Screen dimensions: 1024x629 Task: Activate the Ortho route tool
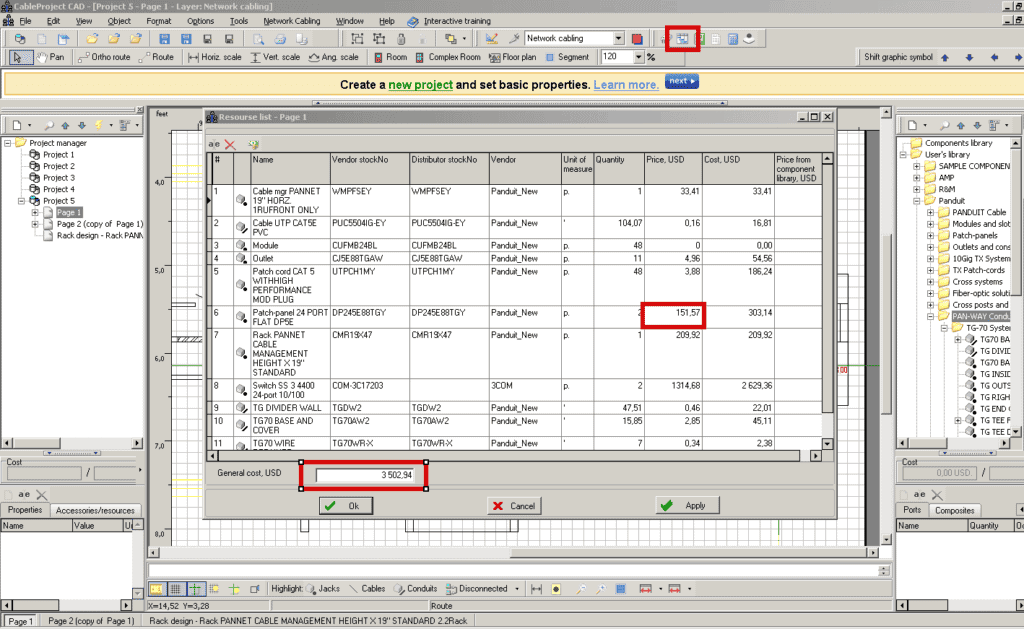(105, 57)
